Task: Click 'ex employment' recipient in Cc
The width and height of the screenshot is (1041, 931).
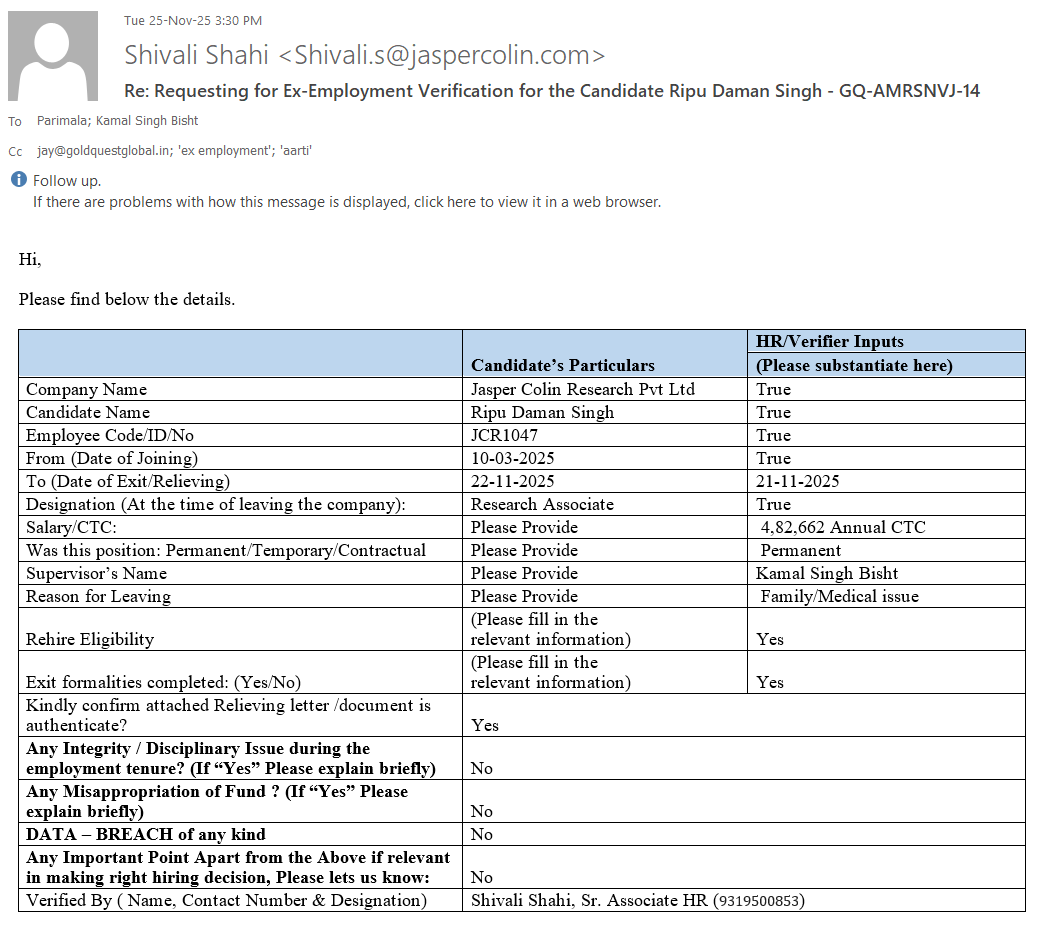Action: pyautogui.click(x=225, y=151)
